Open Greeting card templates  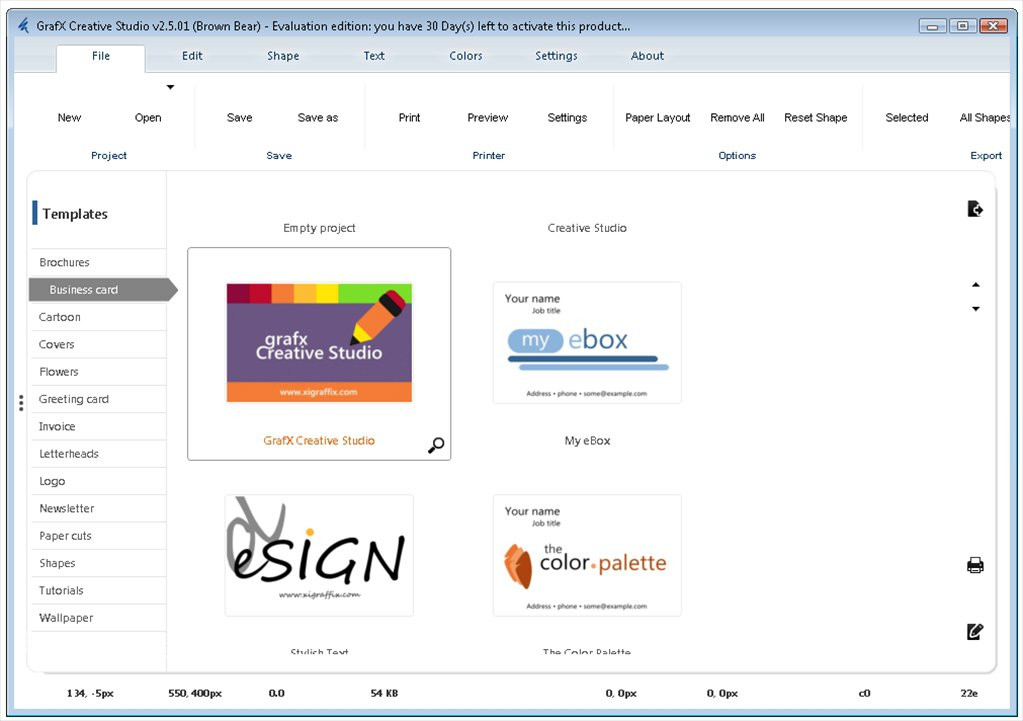(98, 399)
